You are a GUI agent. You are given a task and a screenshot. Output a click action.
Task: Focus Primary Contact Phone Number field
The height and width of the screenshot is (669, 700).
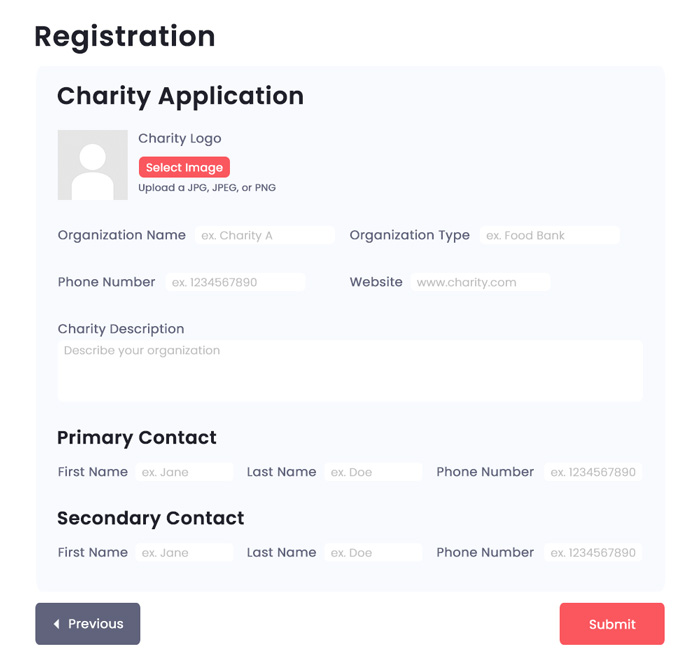tap(593, 472)
